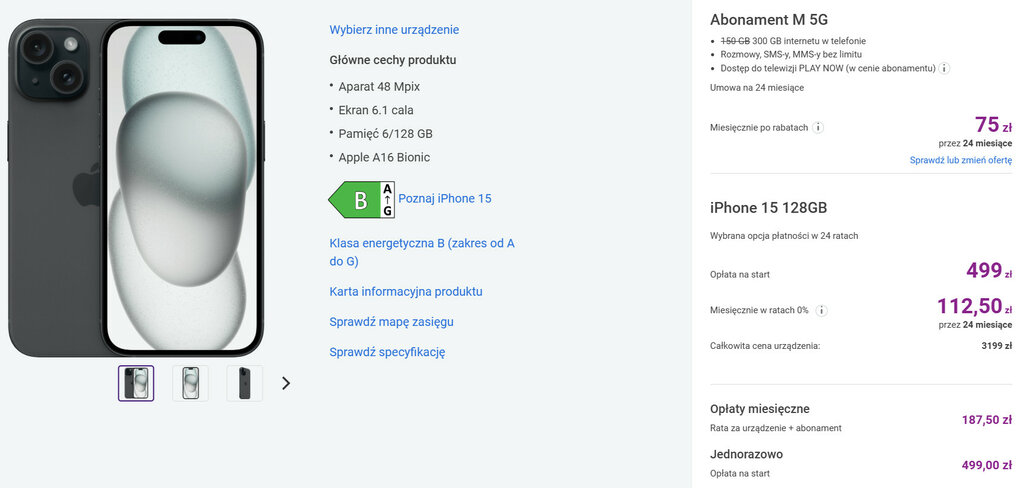Click Sprawdź lub zmień ofertę
This screenshot has height=488, width=1024.
[960, 160]
